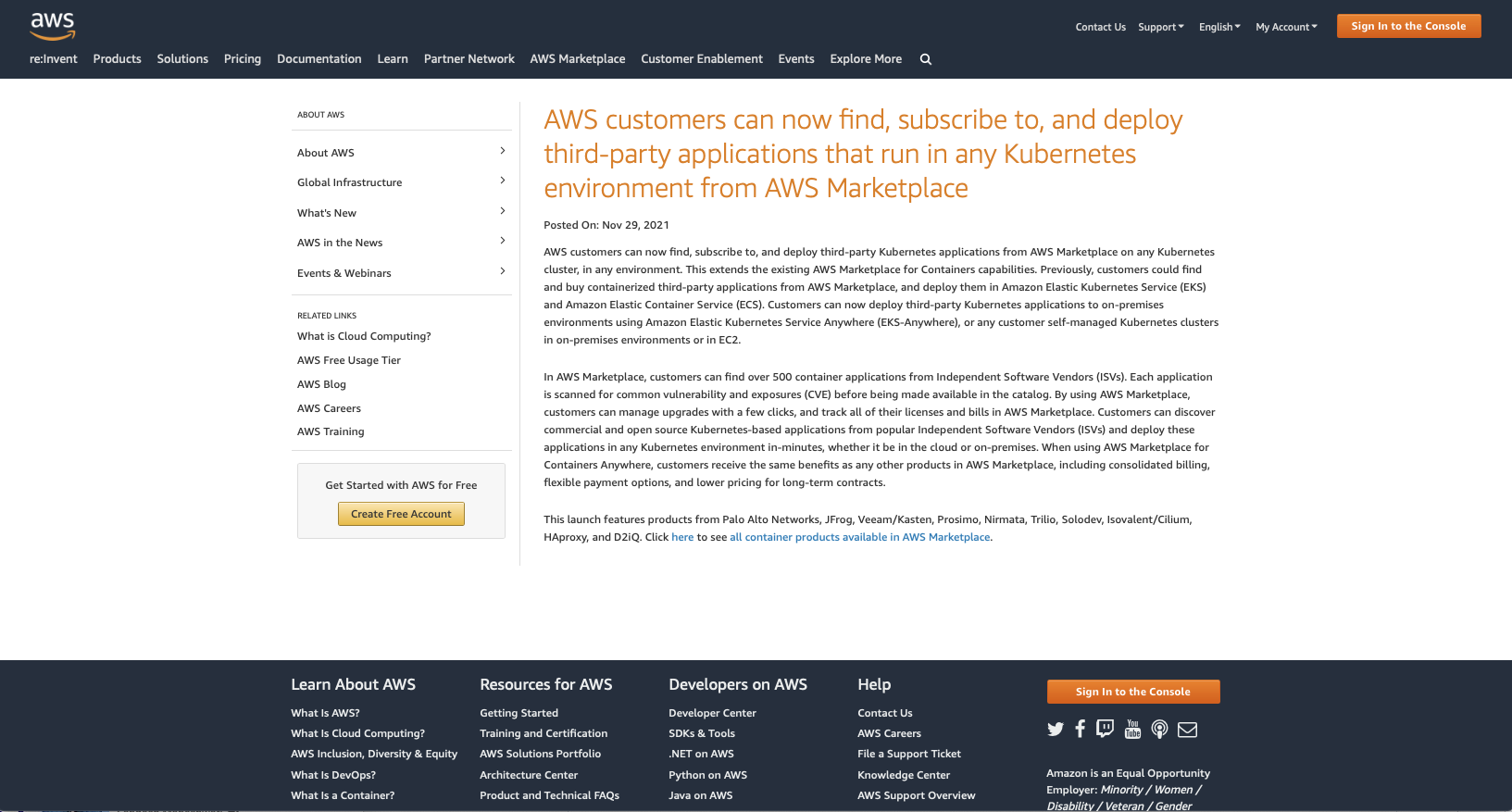Open the My Account dropdown

(1286, 27)
